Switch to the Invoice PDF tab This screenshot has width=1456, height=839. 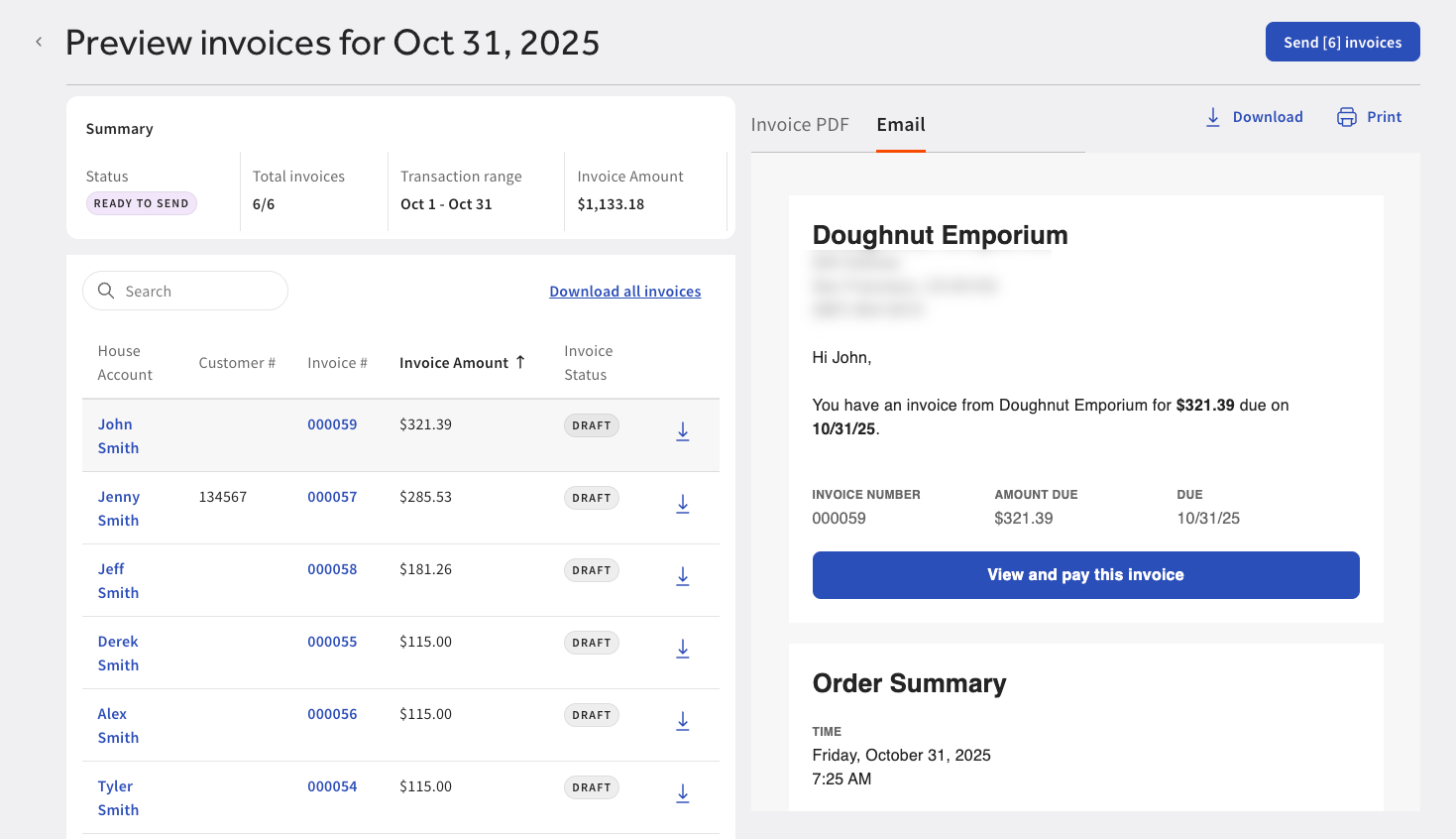800,124
